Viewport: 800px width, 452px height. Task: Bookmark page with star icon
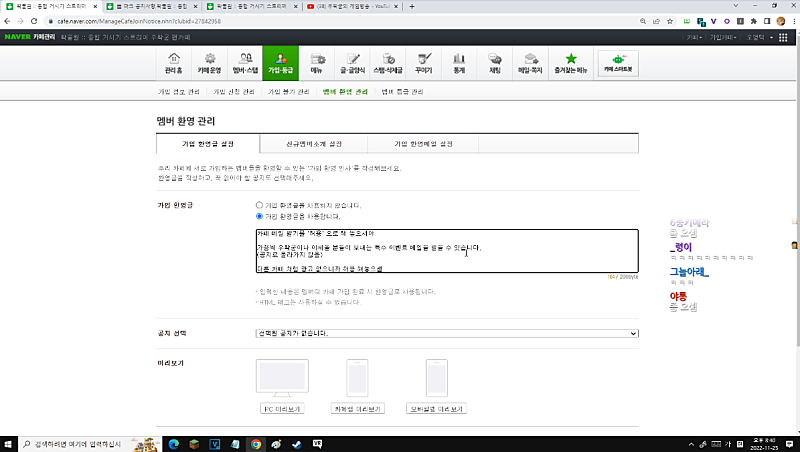coord(670,21)
